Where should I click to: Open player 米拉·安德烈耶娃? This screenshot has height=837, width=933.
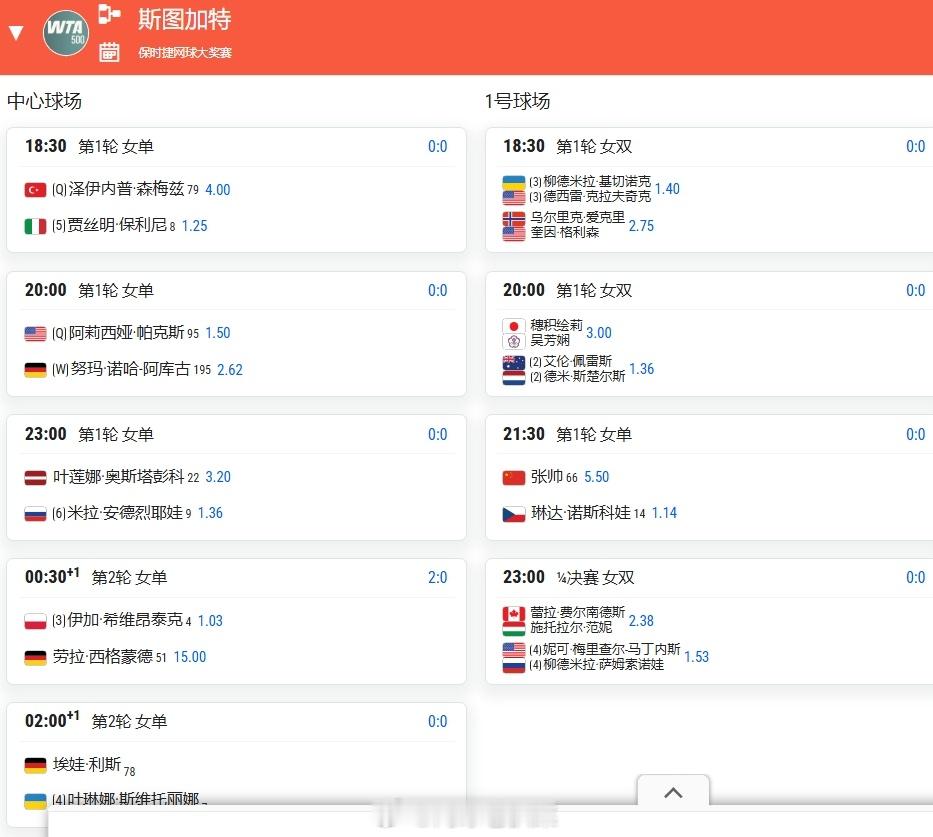tap(125, 512)
